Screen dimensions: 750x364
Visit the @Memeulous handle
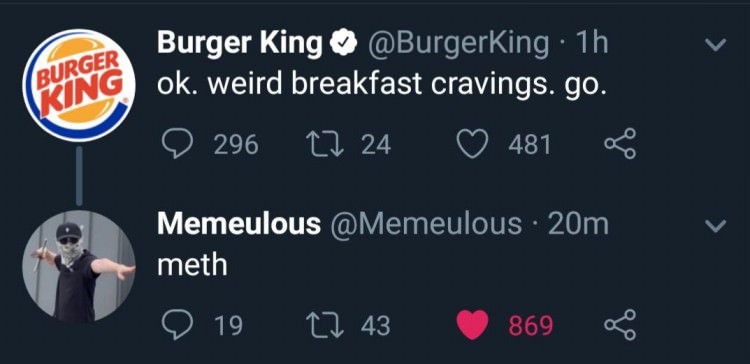(x=426, y=224)
